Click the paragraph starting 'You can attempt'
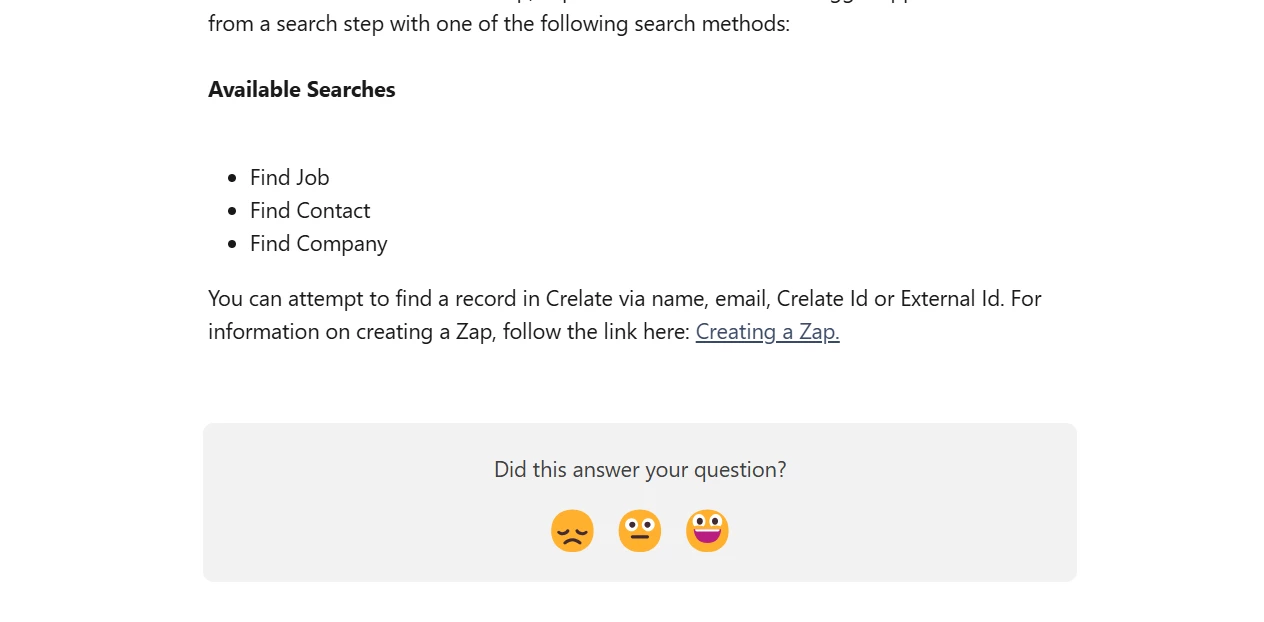1264x622 pixels. coord(625,315)
